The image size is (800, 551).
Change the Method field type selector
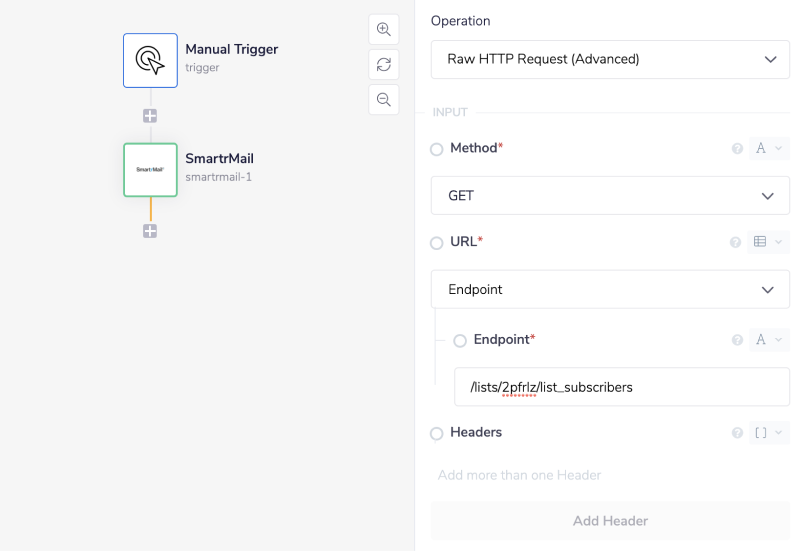768,149
